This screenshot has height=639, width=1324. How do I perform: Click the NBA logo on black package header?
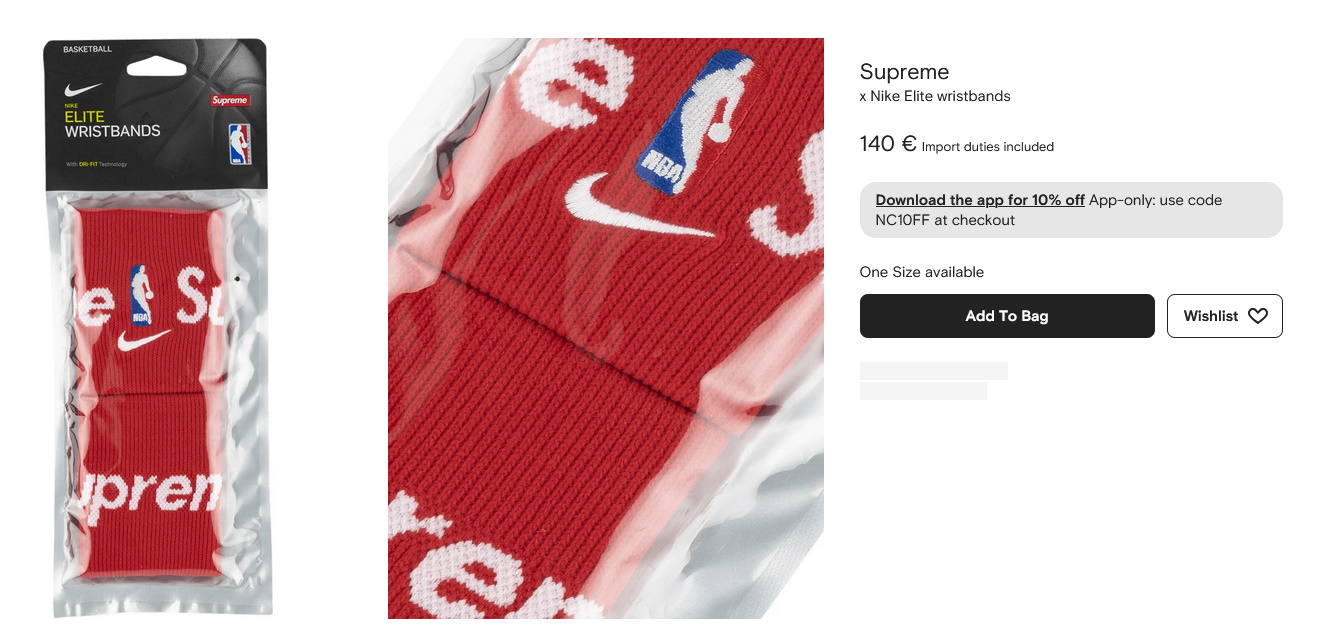[x=239, y=144]
